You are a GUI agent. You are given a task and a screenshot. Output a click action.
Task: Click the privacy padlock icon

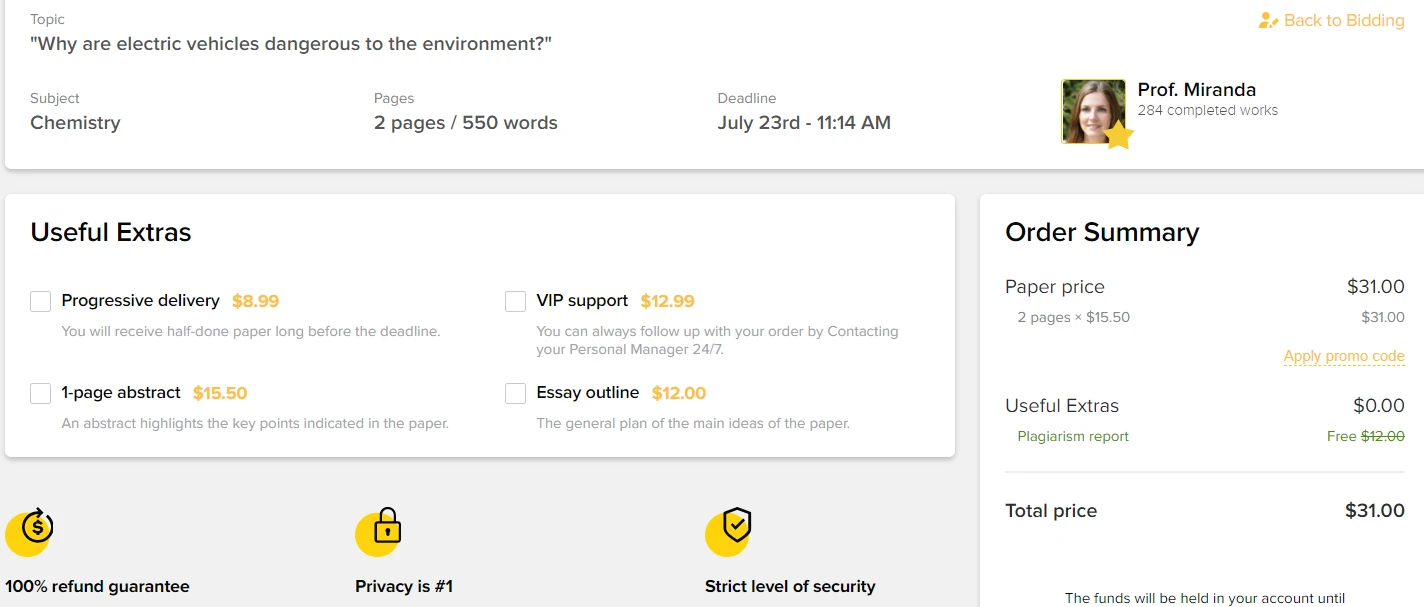[x=386, y=527]
